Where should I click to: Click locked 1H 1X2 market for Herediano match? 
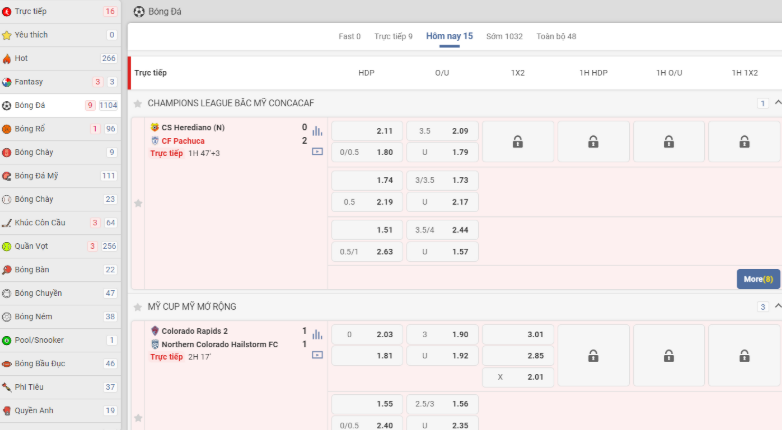745,142
